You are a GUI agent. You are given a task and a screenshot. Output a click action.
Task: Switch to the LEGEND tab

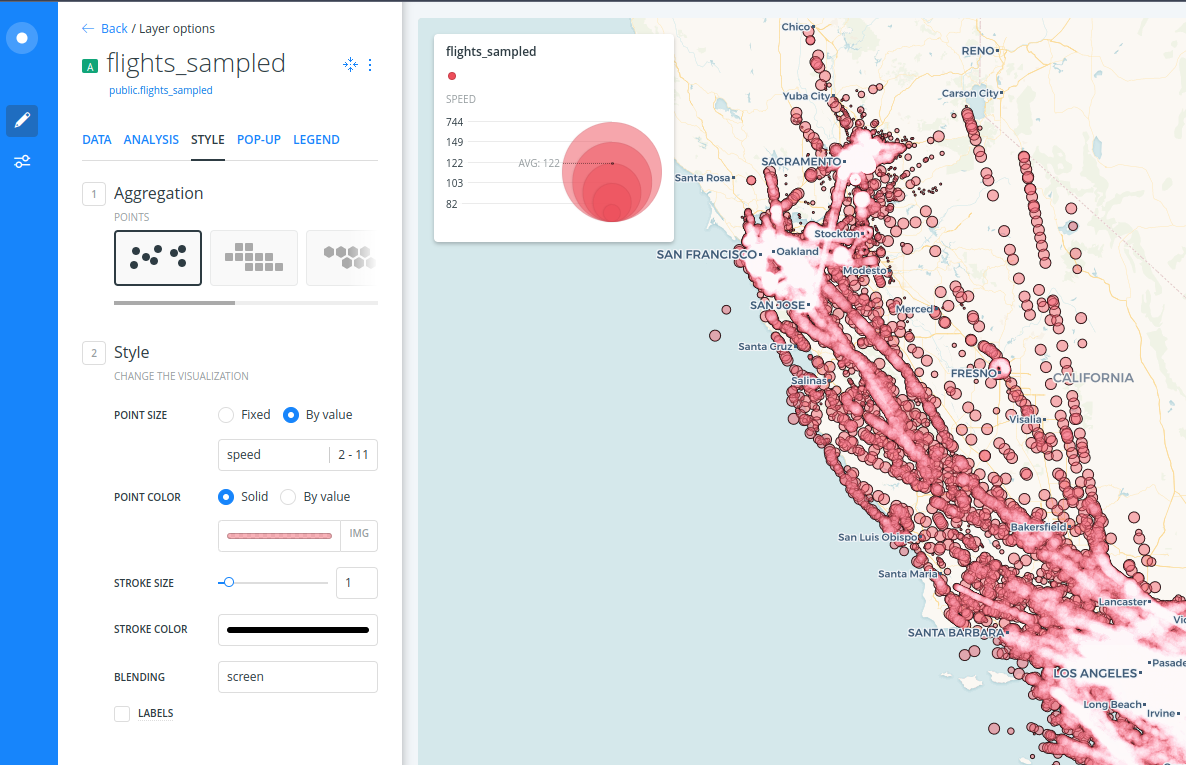coord(316,139)
